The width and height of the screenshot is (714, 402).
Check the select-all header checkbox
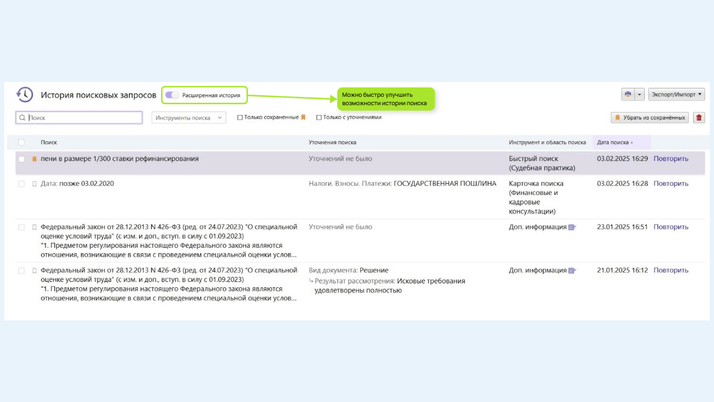(21, 142)
